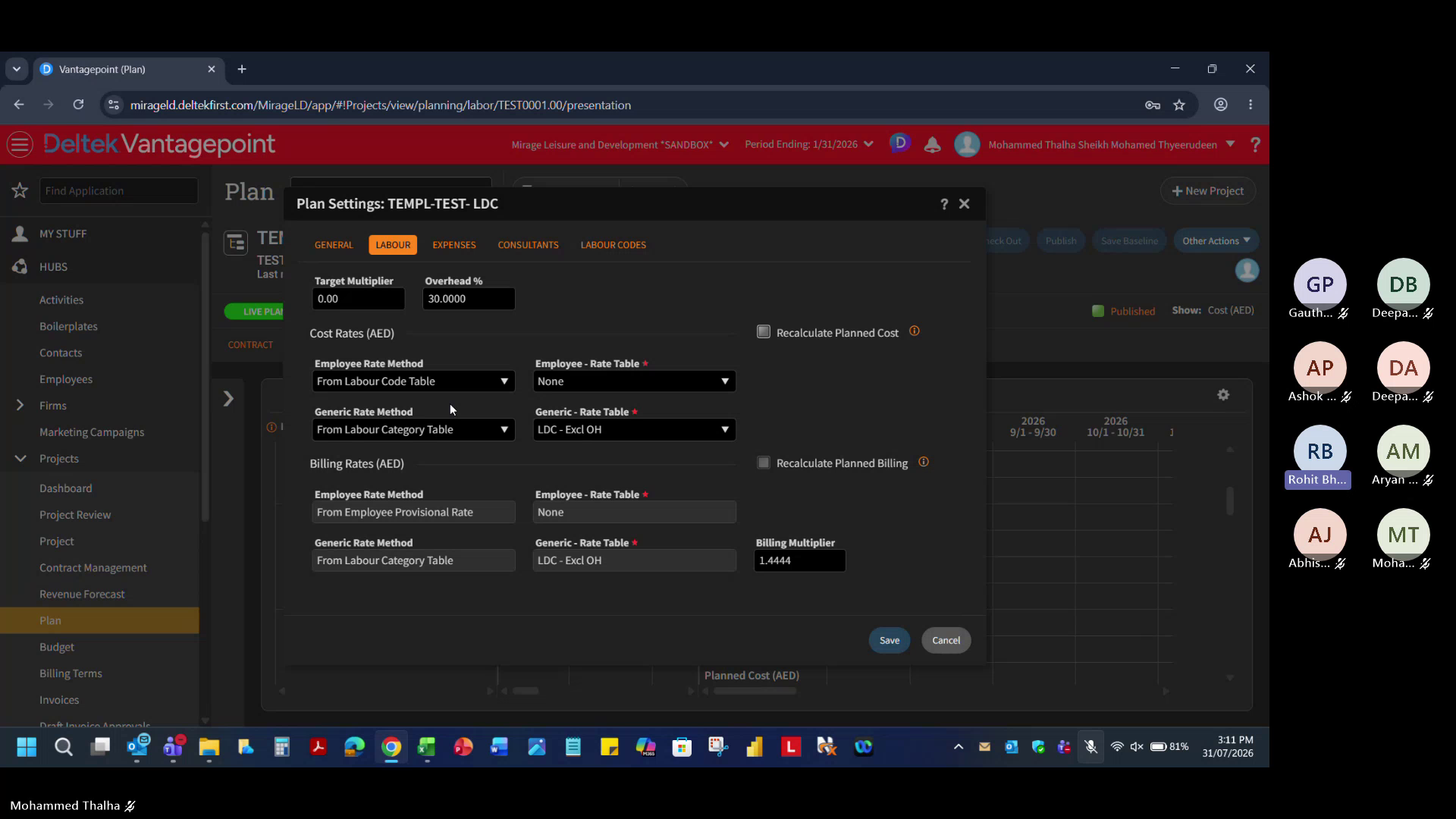The image size is (1456, 819).
Task: Save the plan settings
Action: click(x=890, y=641)
